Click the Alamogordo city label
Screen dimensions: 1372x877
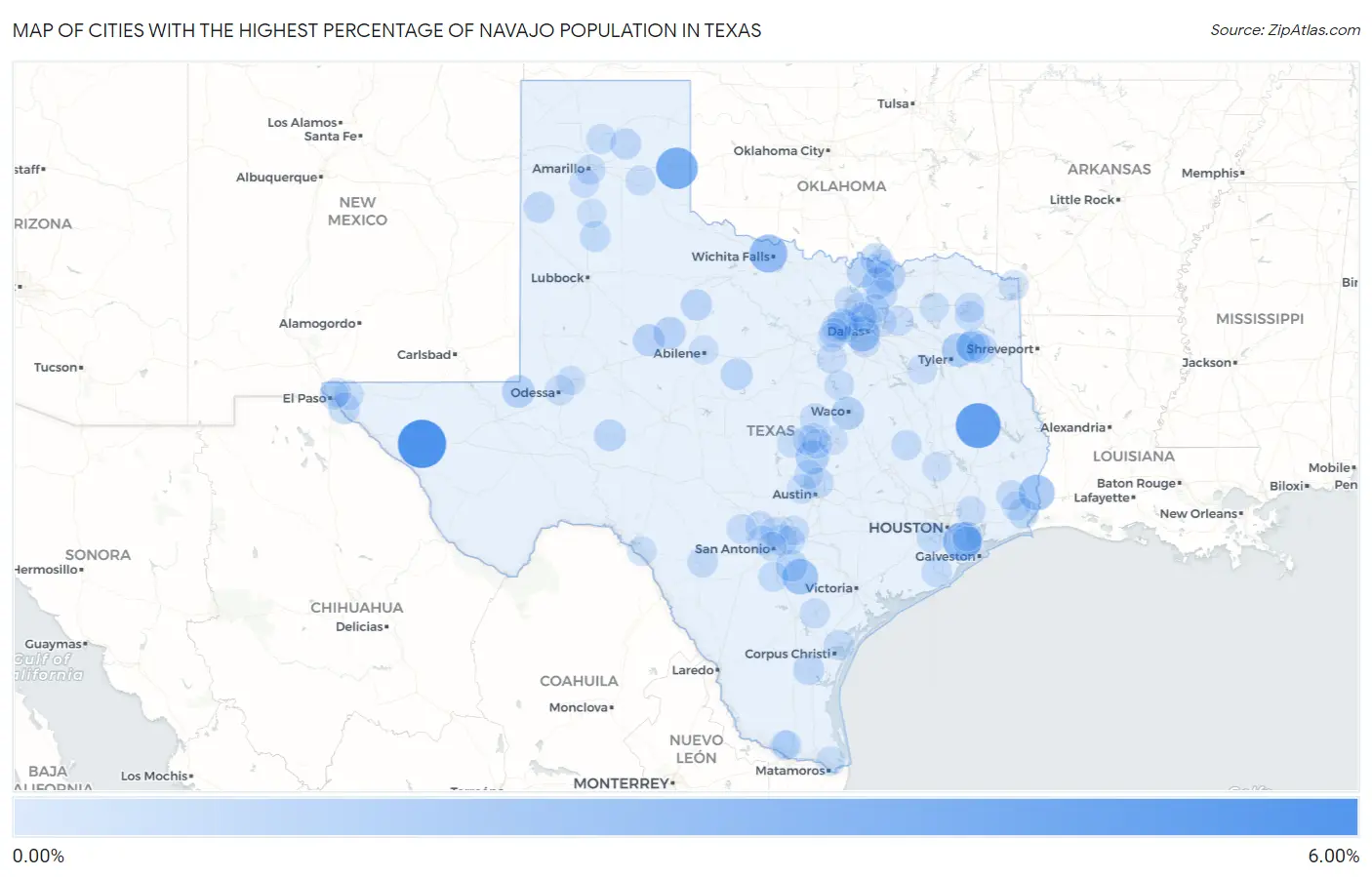click(319, 324)
